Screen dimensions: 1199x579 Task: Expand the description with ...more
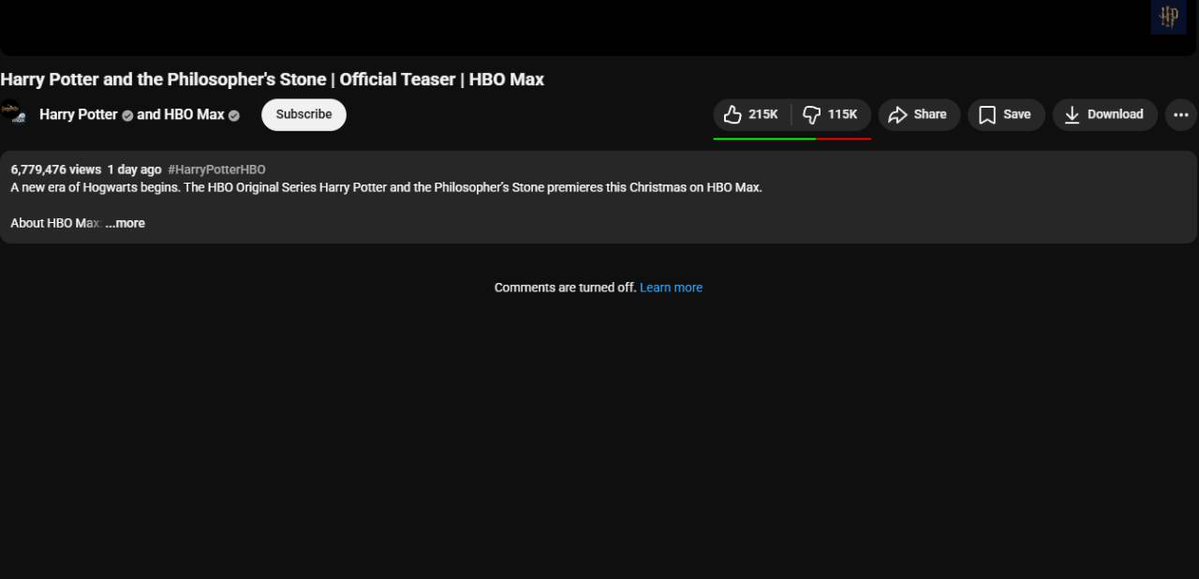pyautogui.click(x=125, y=223)
